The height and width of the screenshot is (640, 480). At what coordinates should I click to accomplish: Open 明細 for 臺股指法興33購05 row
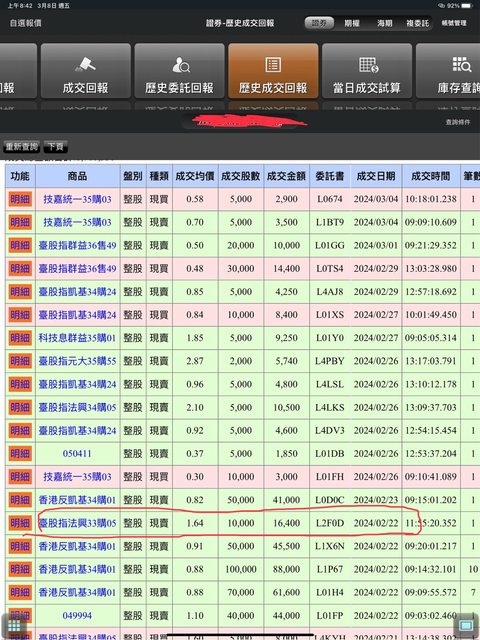[20, 523]
